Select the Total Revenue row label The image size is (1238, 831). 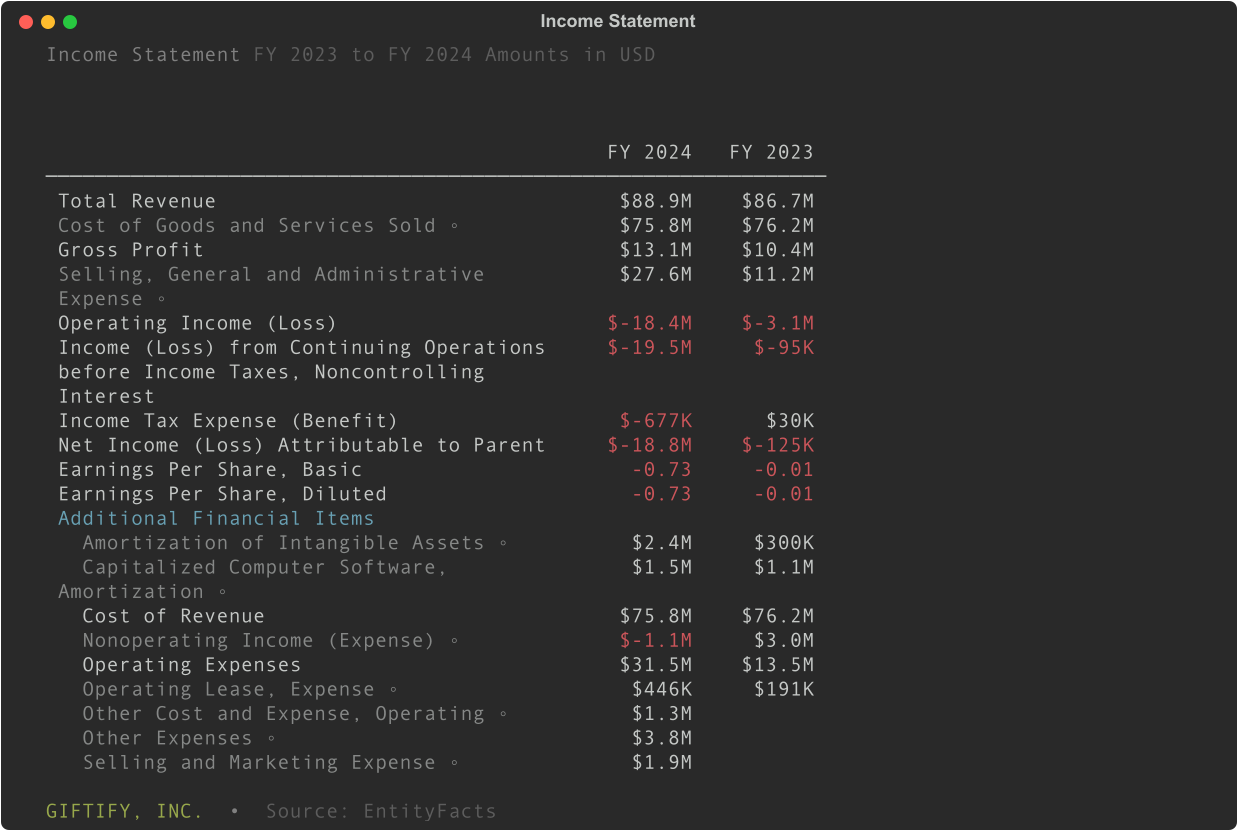[137, 201]
